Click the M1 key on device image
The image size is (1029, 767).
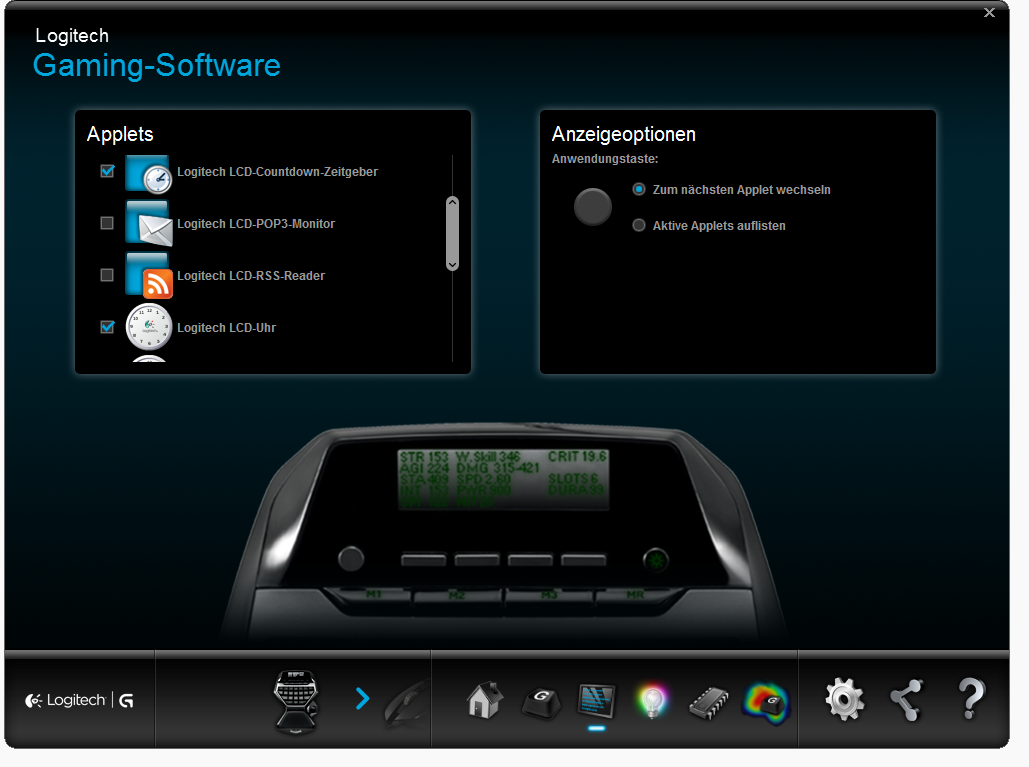[x=372, y=594]
